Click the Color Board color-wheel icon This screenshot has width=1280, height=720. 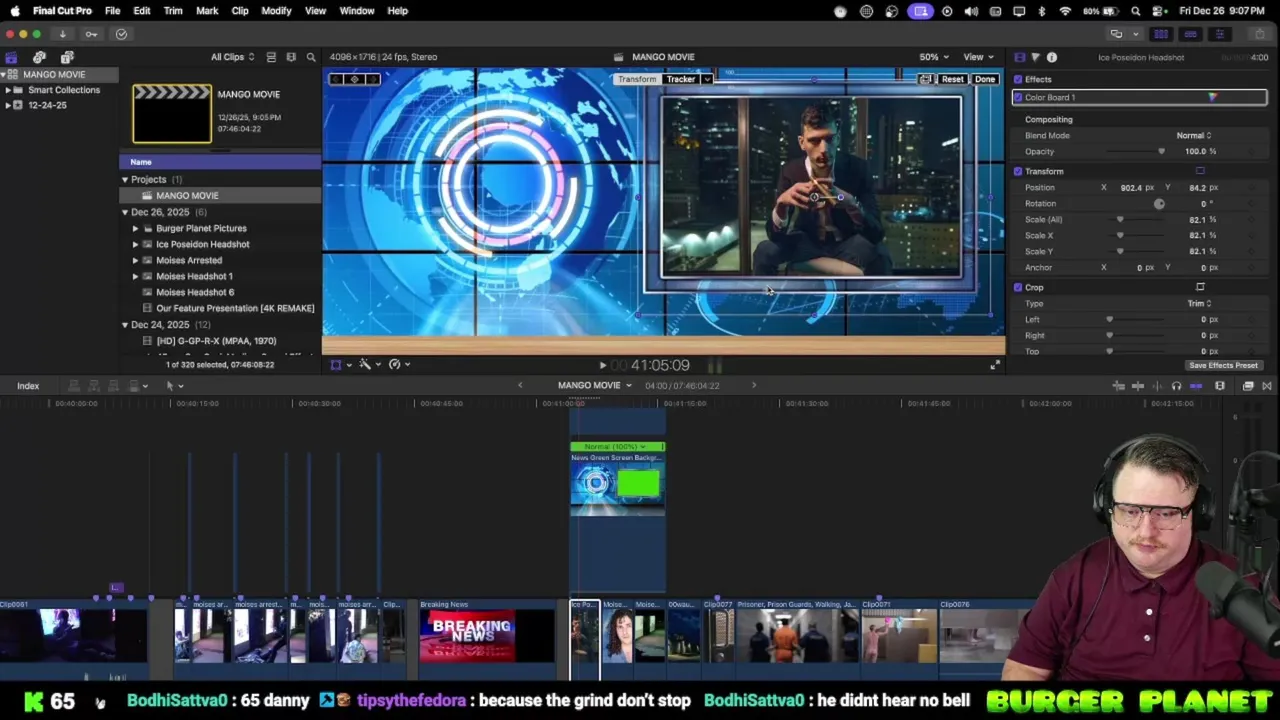coord(1212,97)
